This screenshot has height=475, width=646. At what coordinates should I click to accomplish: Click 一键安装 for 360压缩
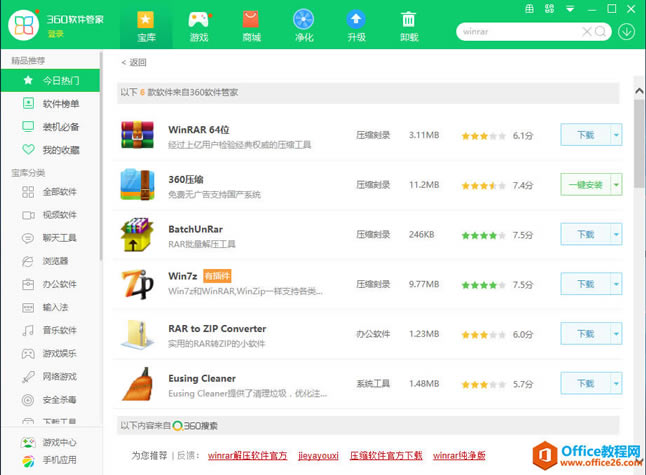click(585, 185)
